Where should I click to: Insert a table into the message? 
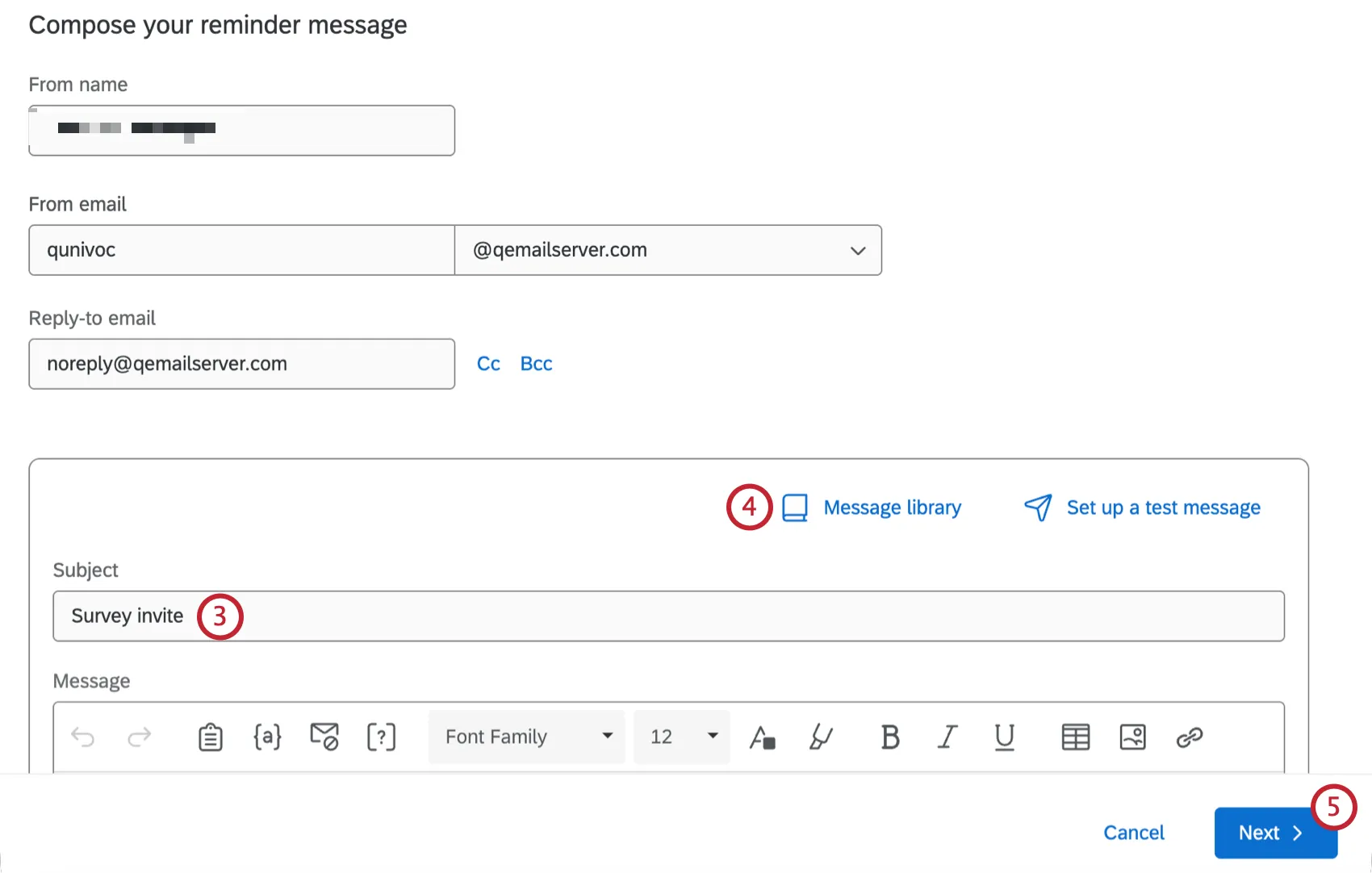pos(1076,737)
